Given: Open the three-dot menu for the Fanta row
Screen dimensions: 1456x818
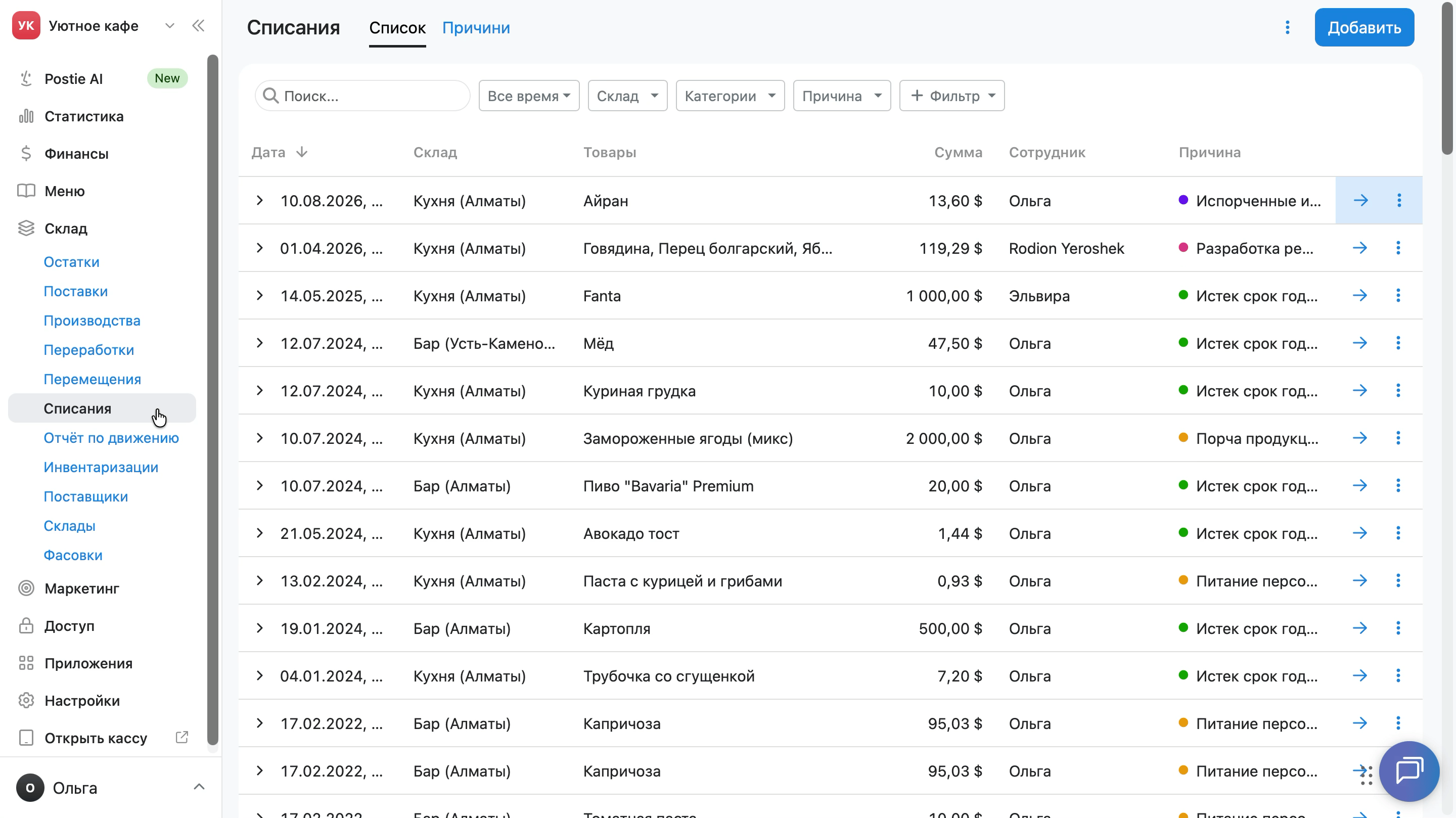Looking at the screenshot, I should pyautogui.click(x=1398, y=295).
